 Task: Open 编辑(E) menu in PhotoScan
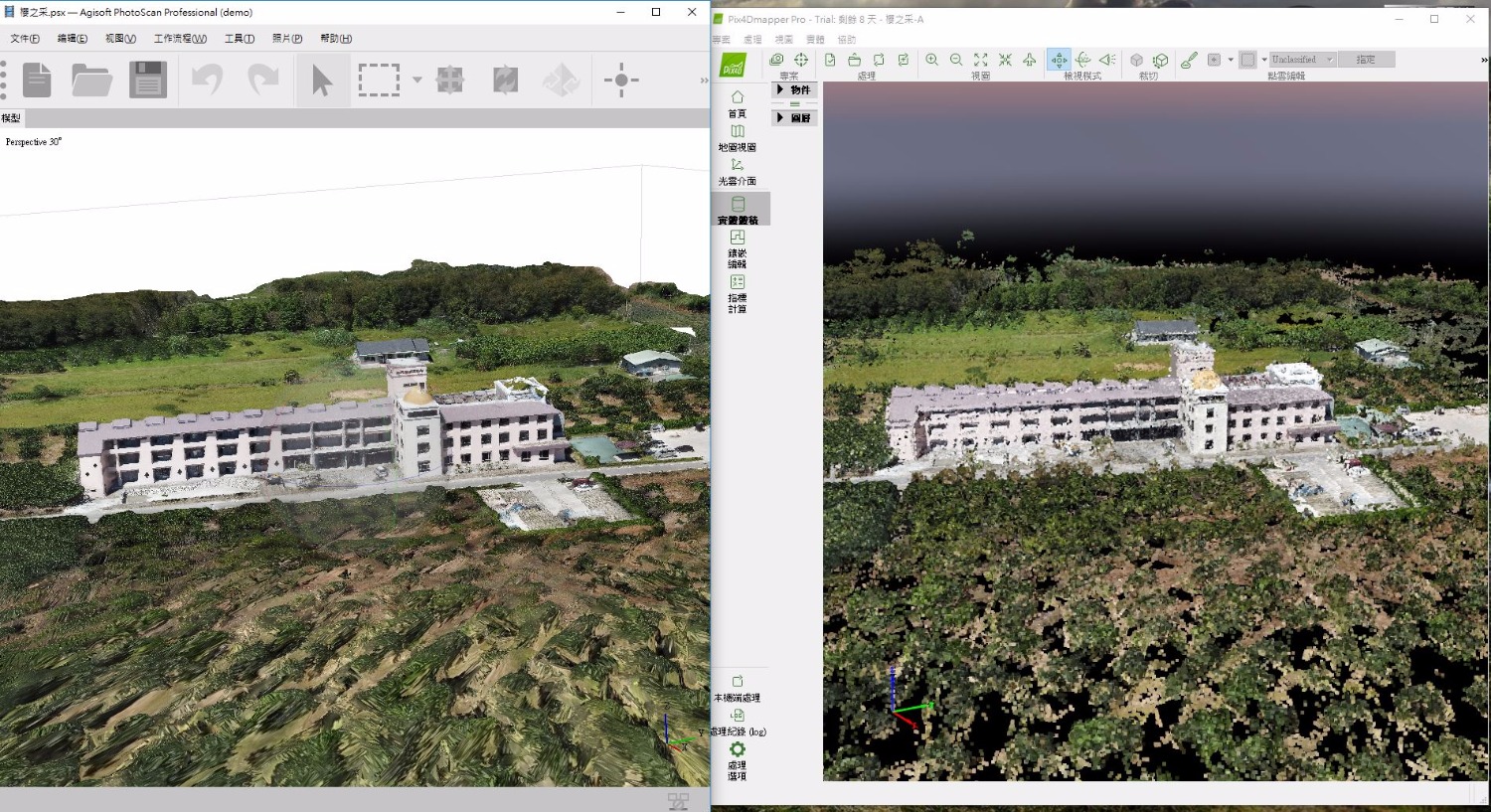click(x=72, y=39)
